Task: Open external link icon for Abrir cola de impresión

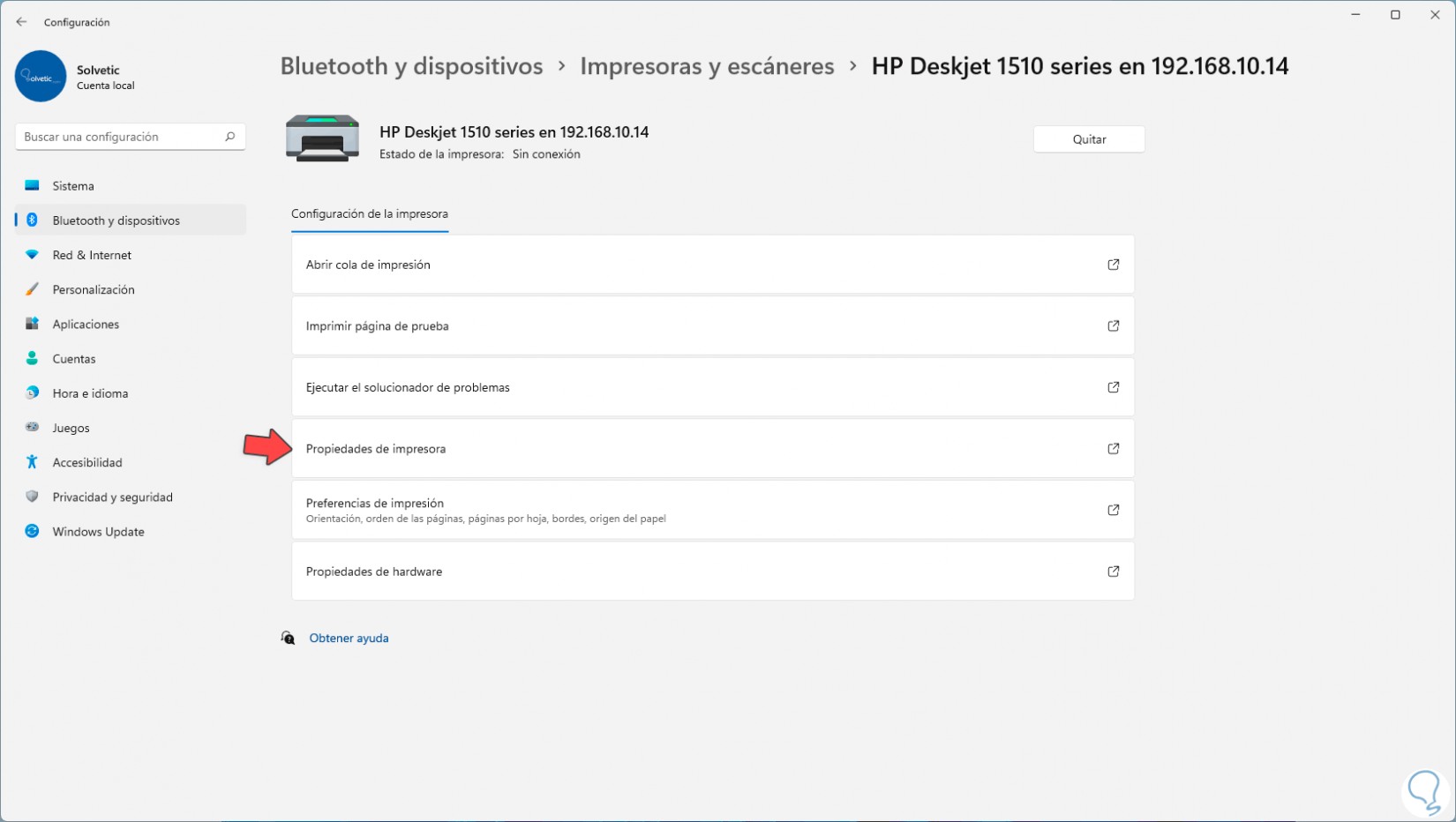Action: point(1113,265)
